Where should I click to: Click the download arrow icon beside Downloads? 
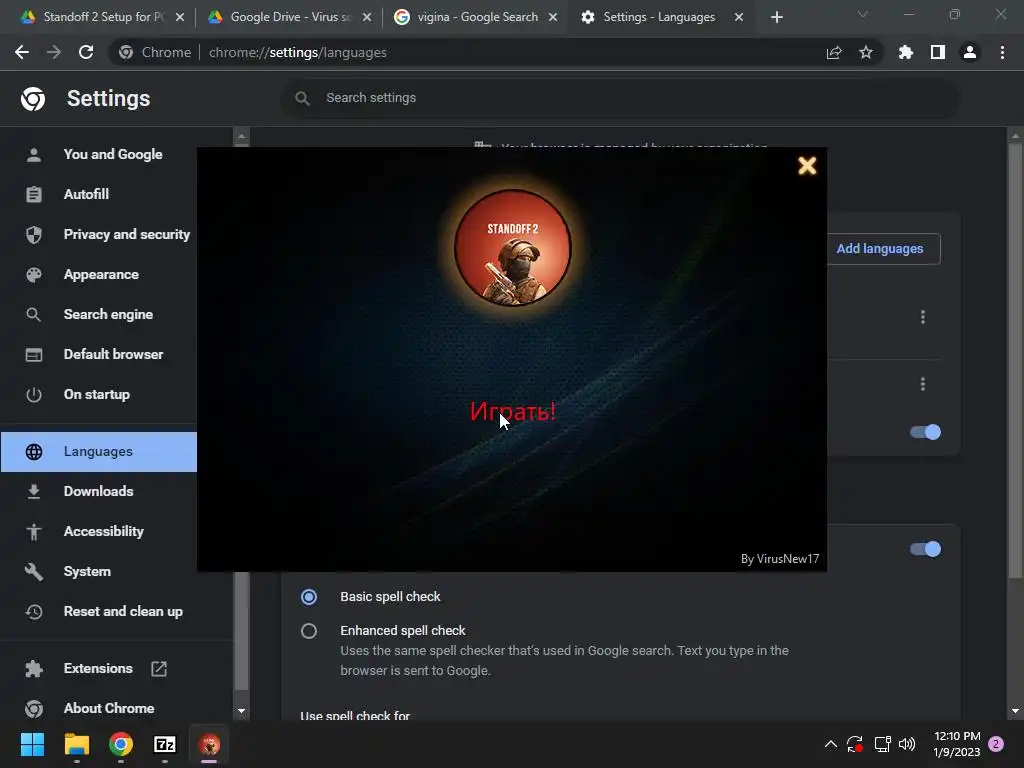pyautogui.click(x=34, y=492)
